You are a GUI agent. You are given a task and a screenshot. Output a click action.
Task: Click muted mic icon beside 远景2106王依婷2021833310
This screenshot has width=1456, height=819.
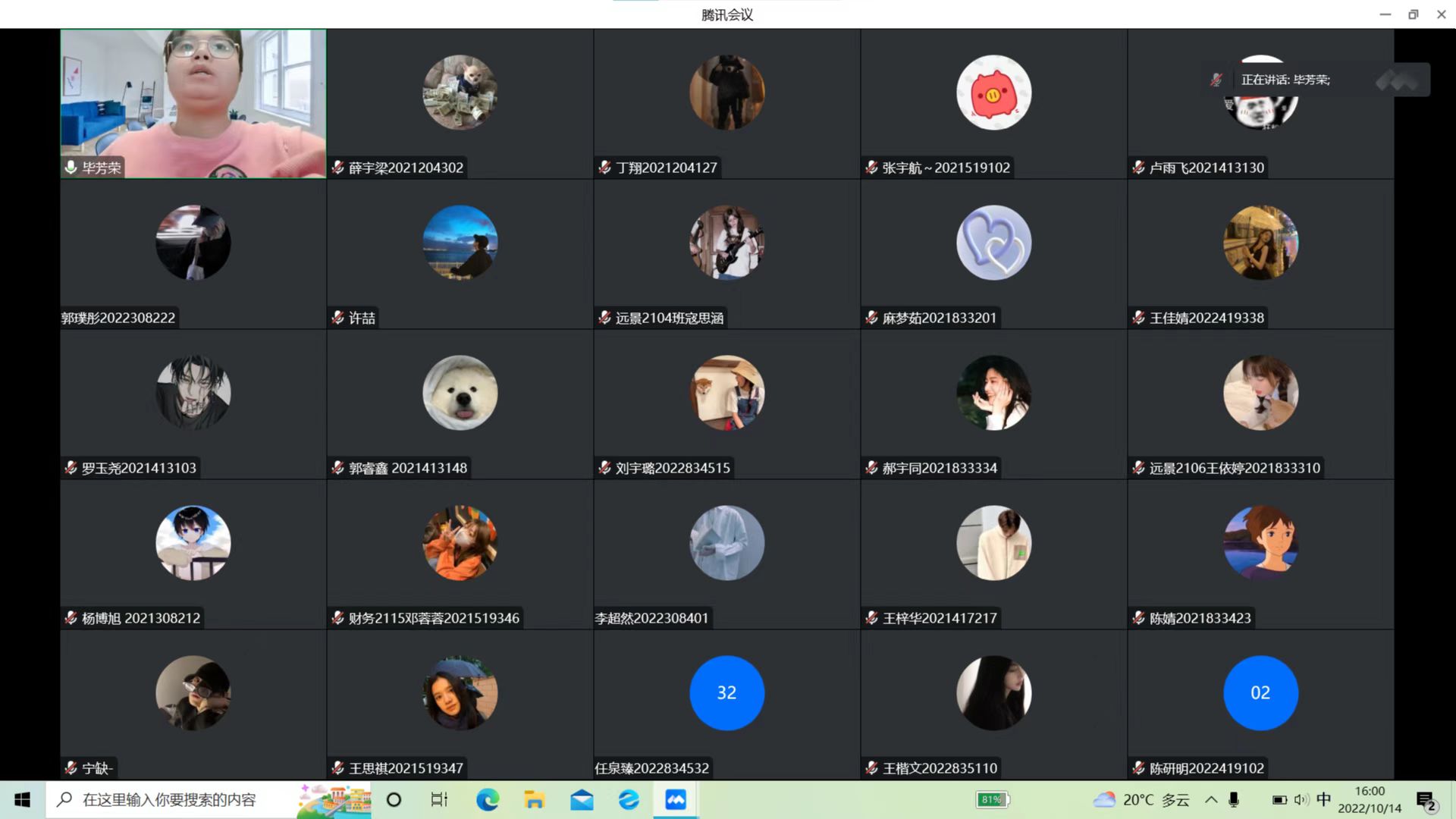tap(1139, 468)
